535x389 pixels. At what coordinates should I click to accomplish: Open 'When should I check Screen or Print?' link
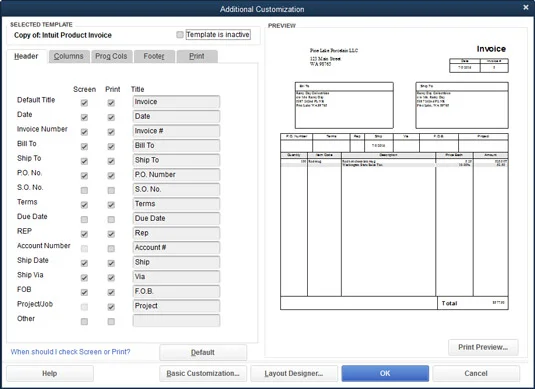(x=70, y=352)
